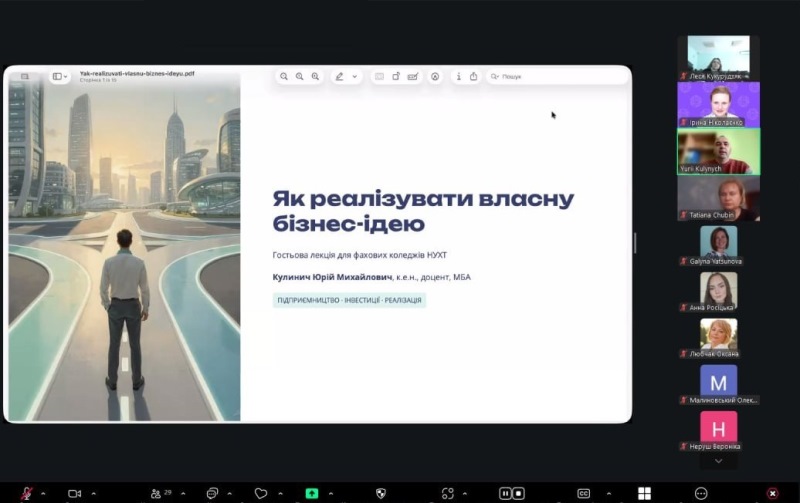The image size is (800, 503).
Task: Open highlight color dropdown arrow
Action: (x=355, y=77)
